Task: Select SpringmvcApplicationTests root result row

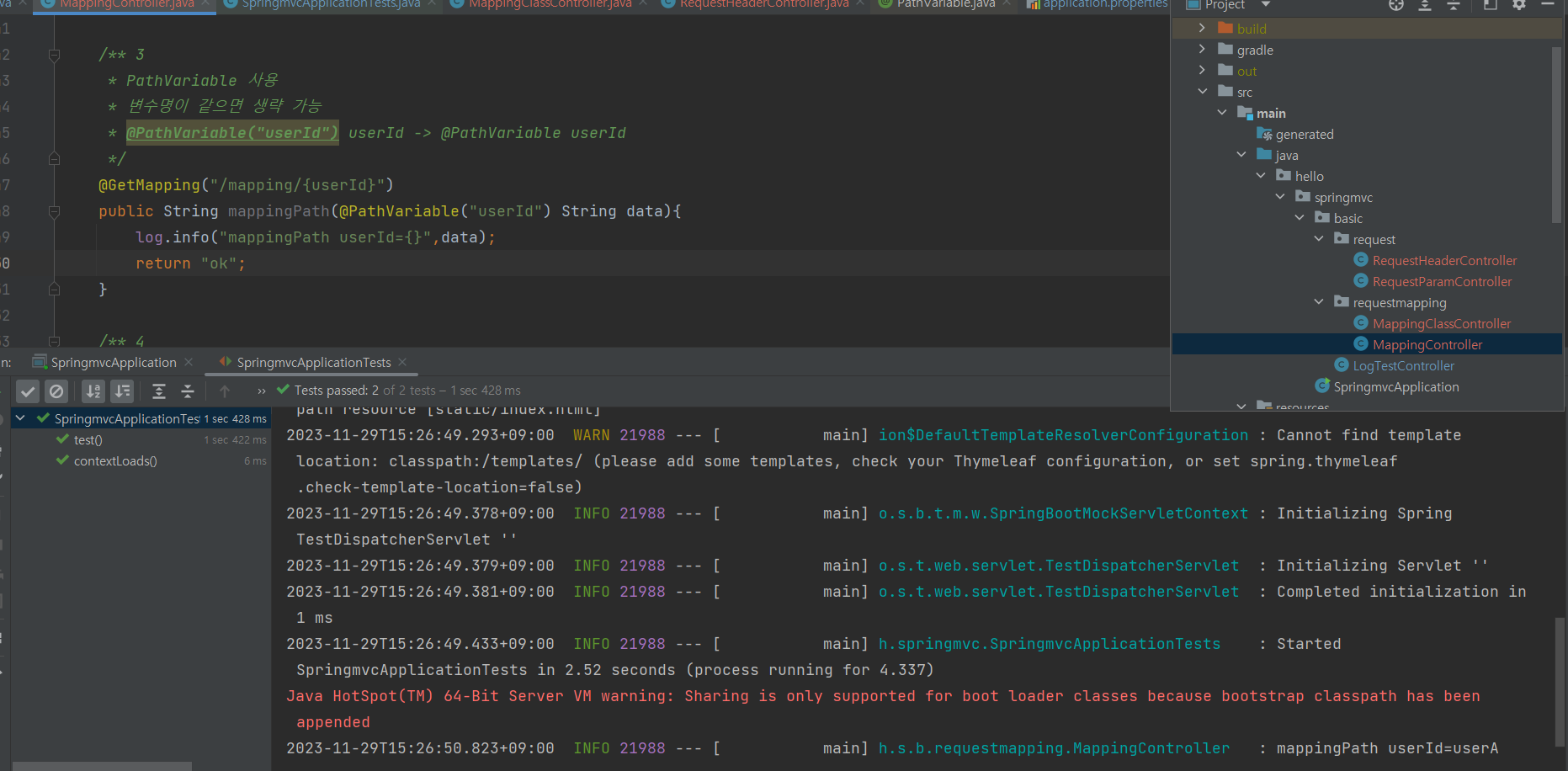Action: (141, 418)
